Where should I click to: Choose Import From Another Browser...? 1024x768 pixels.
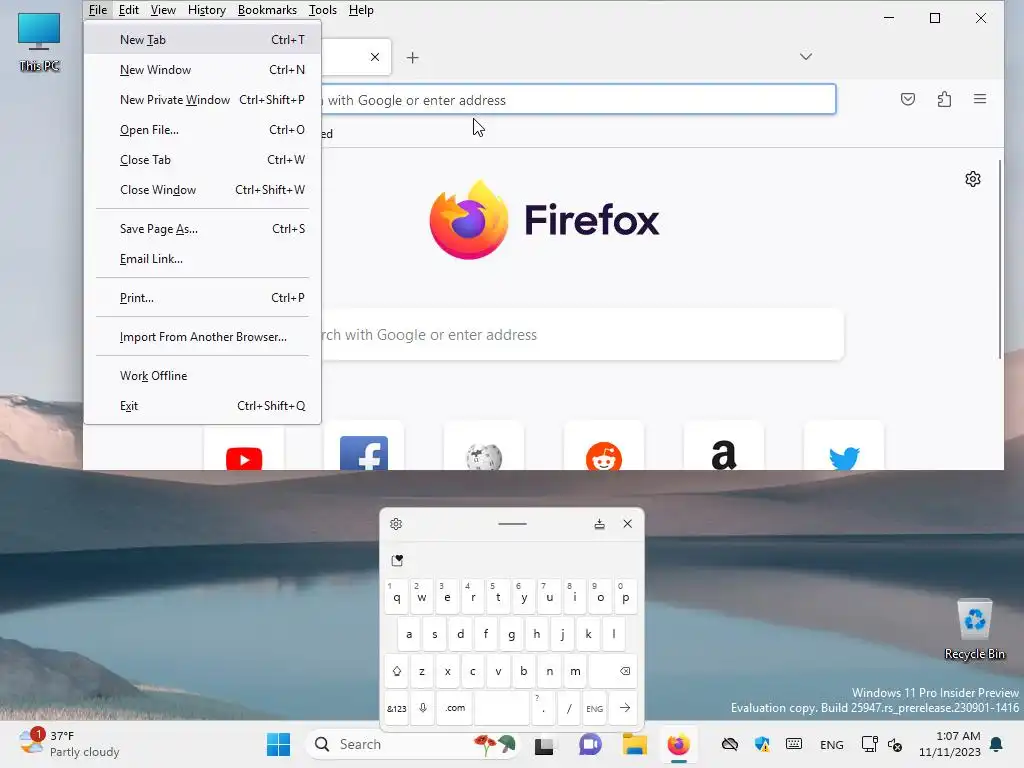click(x=202, y=337)
